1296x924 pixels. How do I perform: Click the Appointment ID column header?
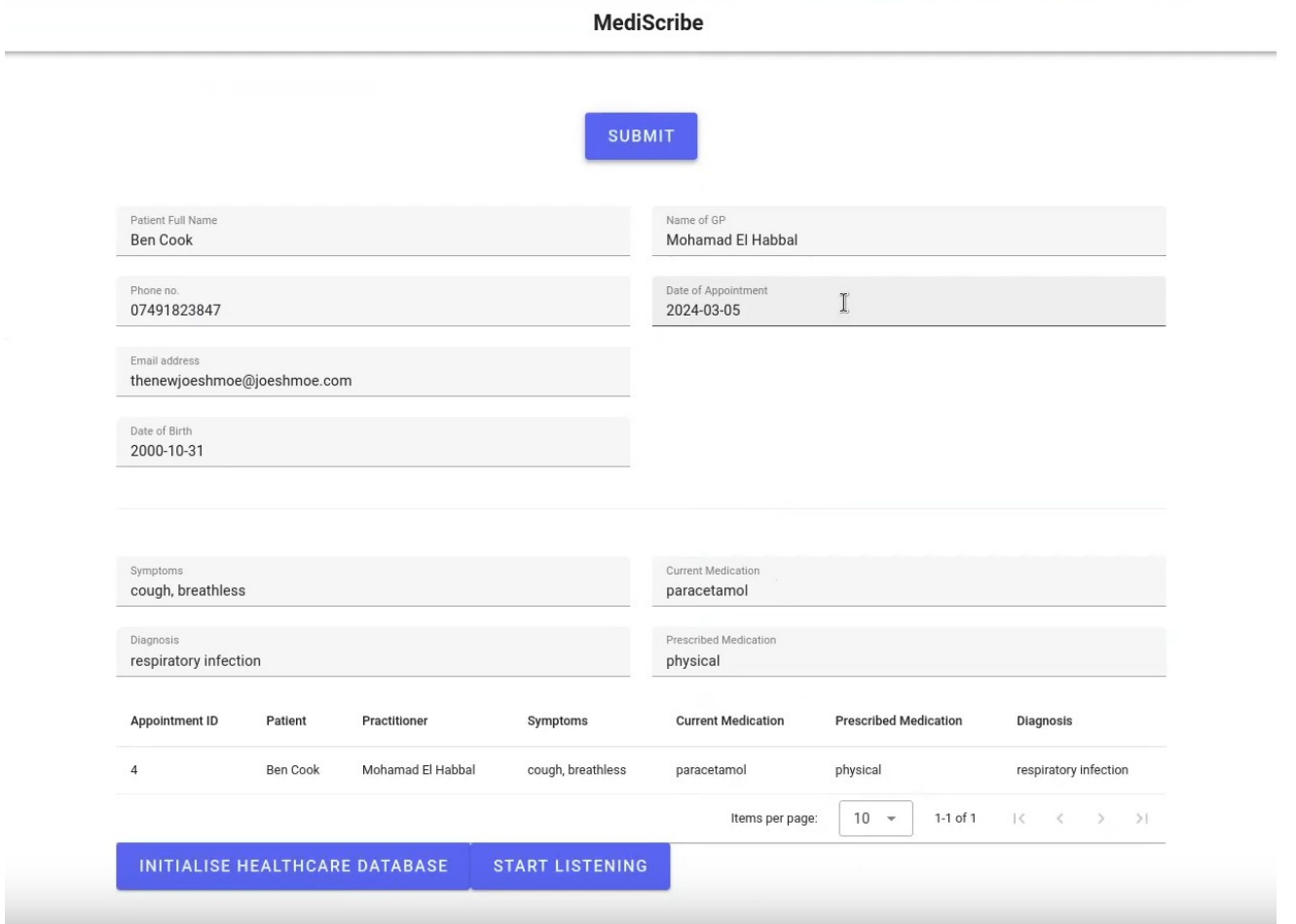[x=174, y=721]
